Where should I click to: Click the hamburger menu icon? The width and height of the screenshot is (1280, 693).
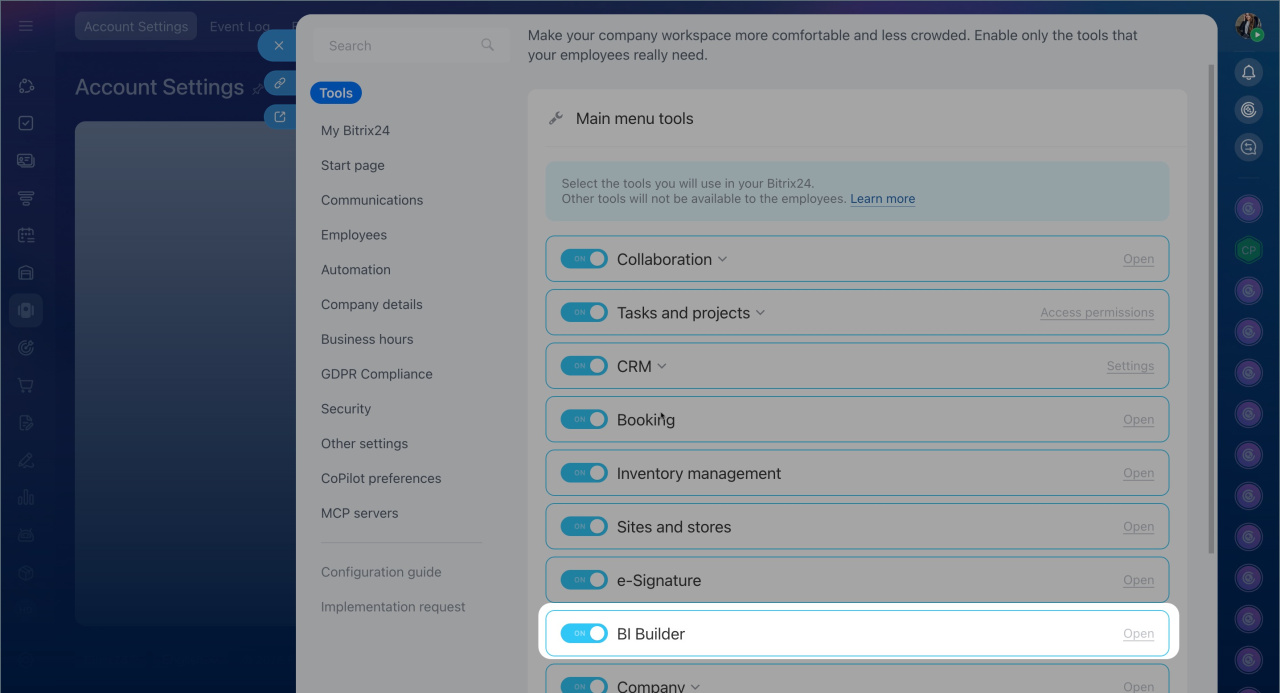click(26, 26)
